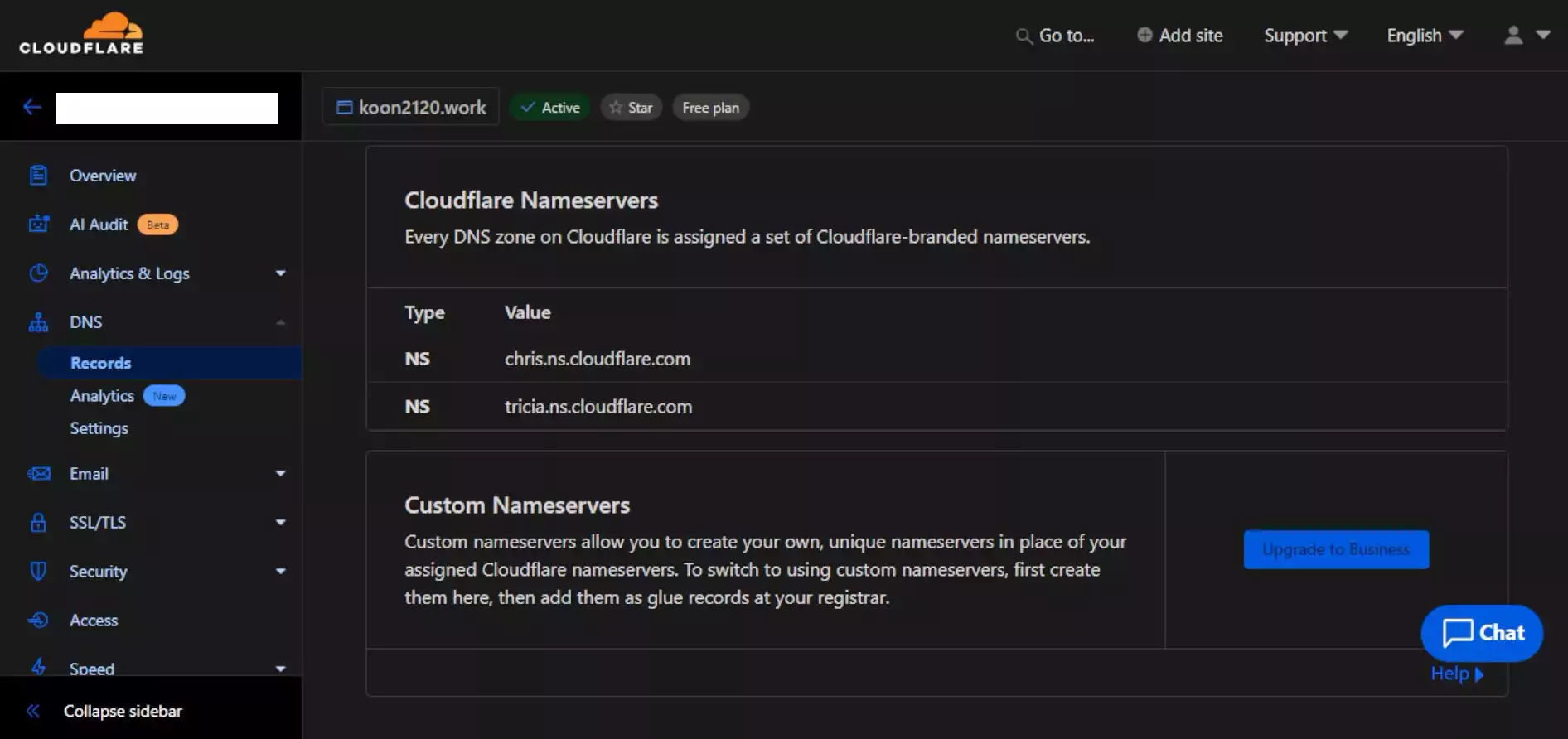
Task: Expand the Analytics & Logs menu arrow
Action: point(281,273)
